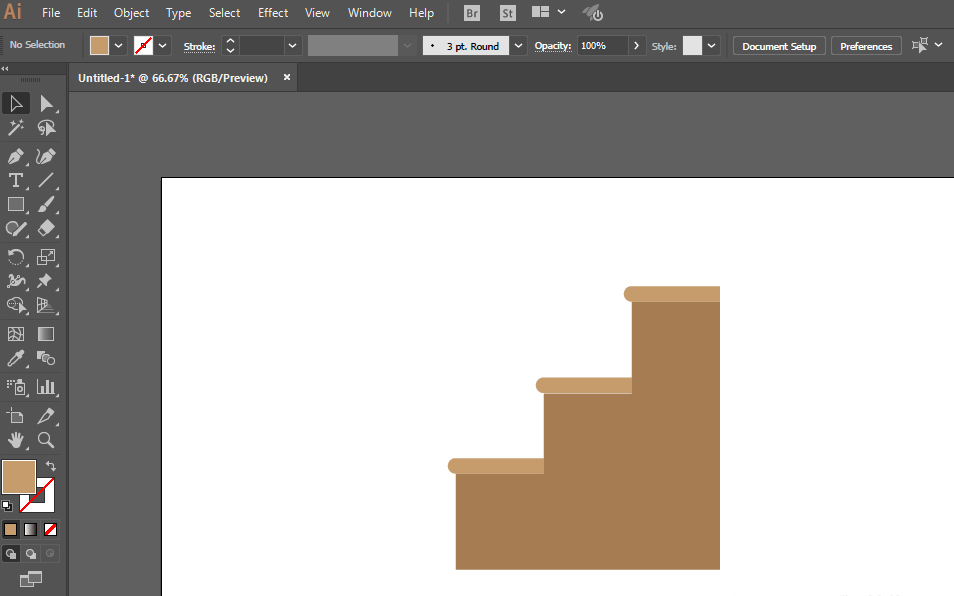Select the Type tool

tap(16, 181)
